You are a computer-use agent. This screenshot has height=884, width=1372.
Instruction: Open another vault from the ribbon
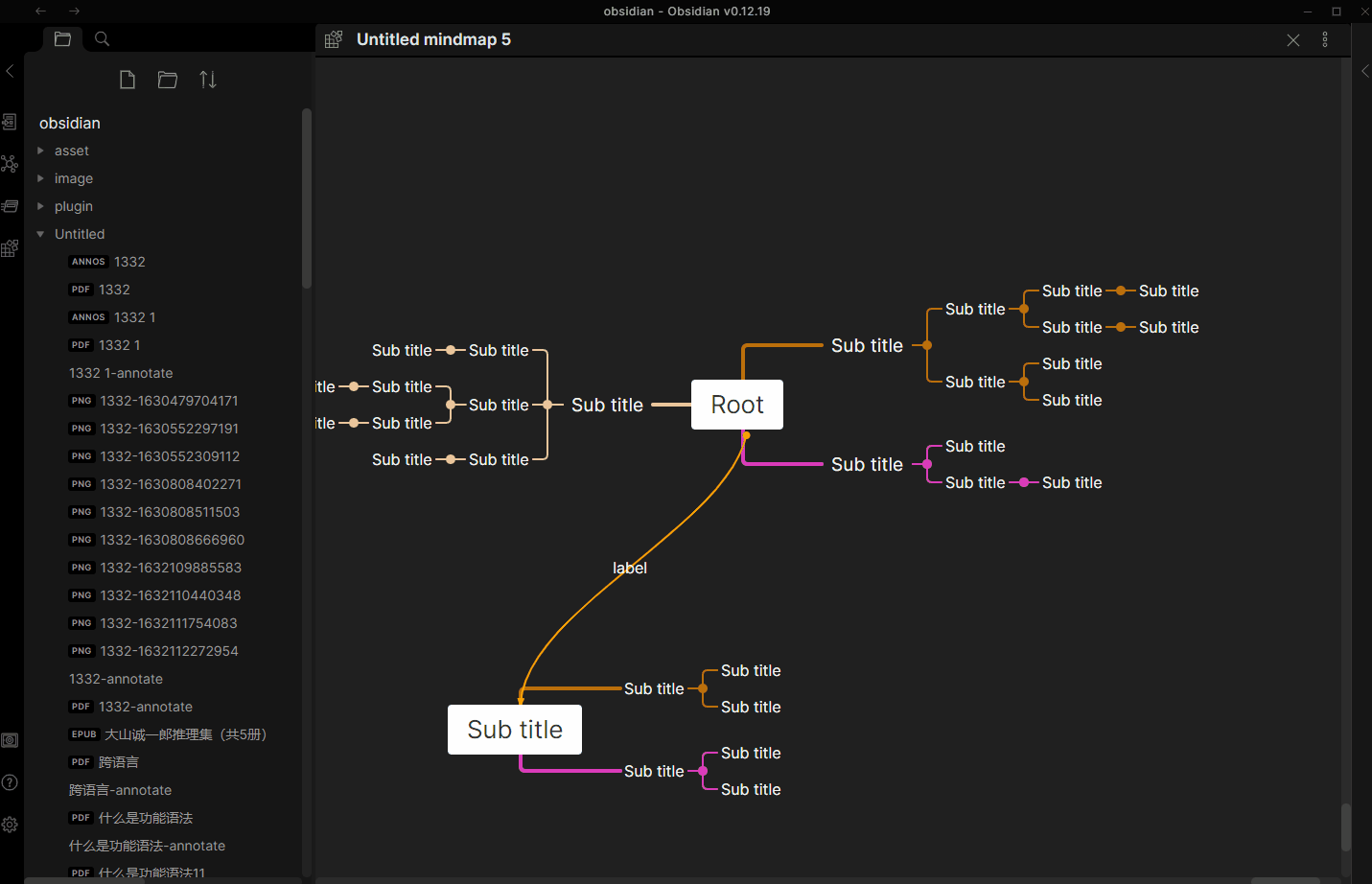pos(10,740)
